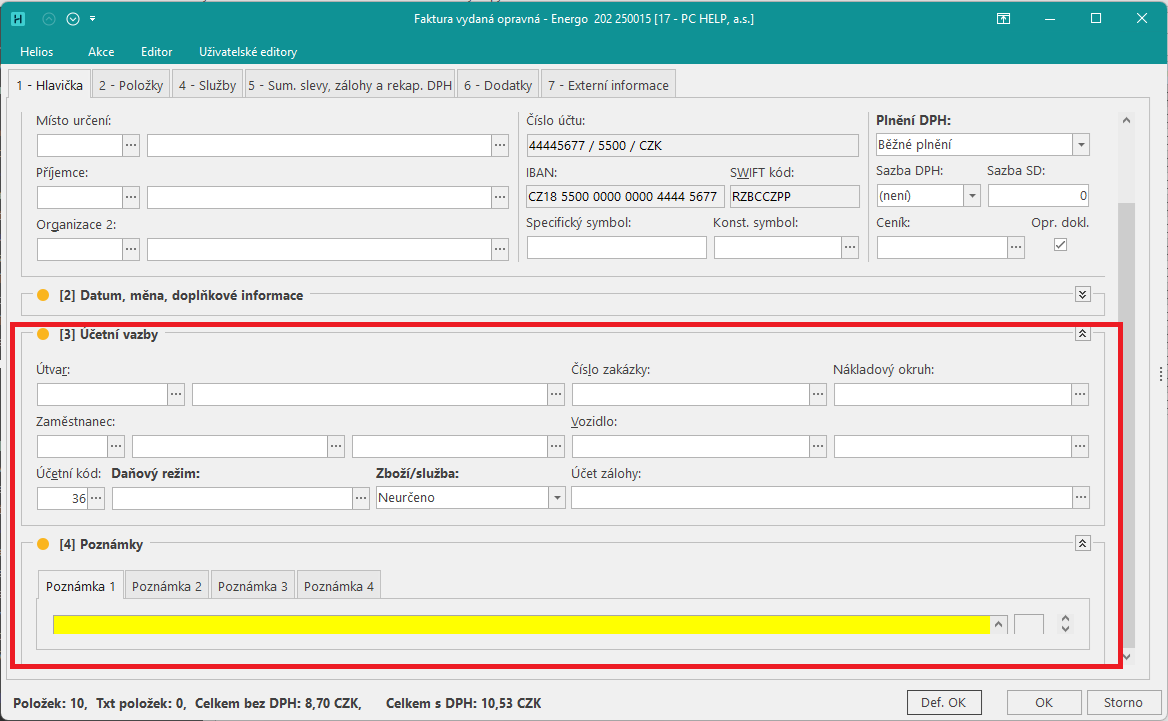Open Zboží/služba dropdown showing Neurčeno
1168x721 pixels.
click(556, 497)
